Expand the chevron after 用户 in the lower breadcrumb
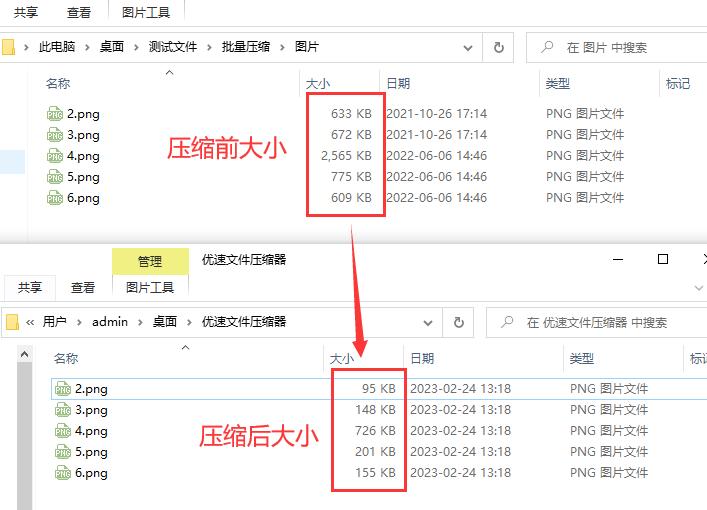Screen dimensions: 707x510 (79, 322)
